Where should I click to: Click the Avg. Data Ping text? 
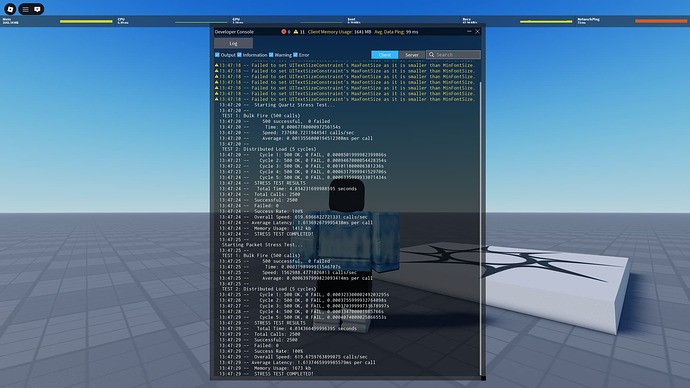[396, 32]
